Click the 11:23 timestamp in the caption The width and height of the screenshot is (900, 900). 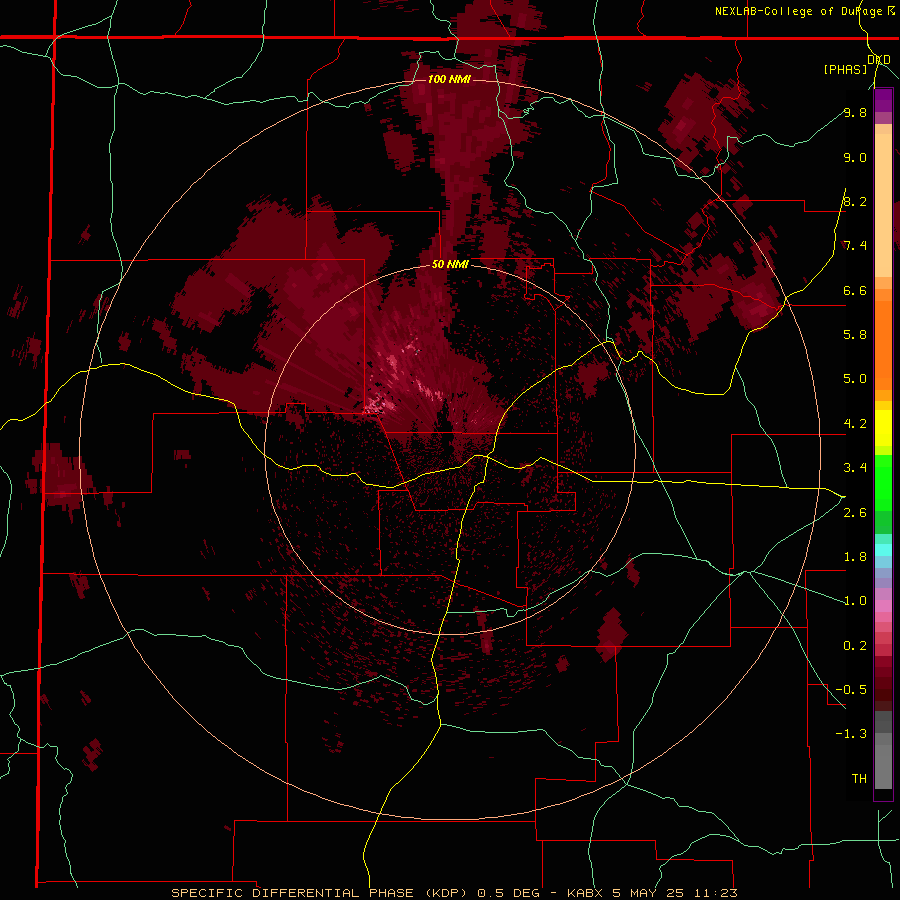click(x=714, y=893)
